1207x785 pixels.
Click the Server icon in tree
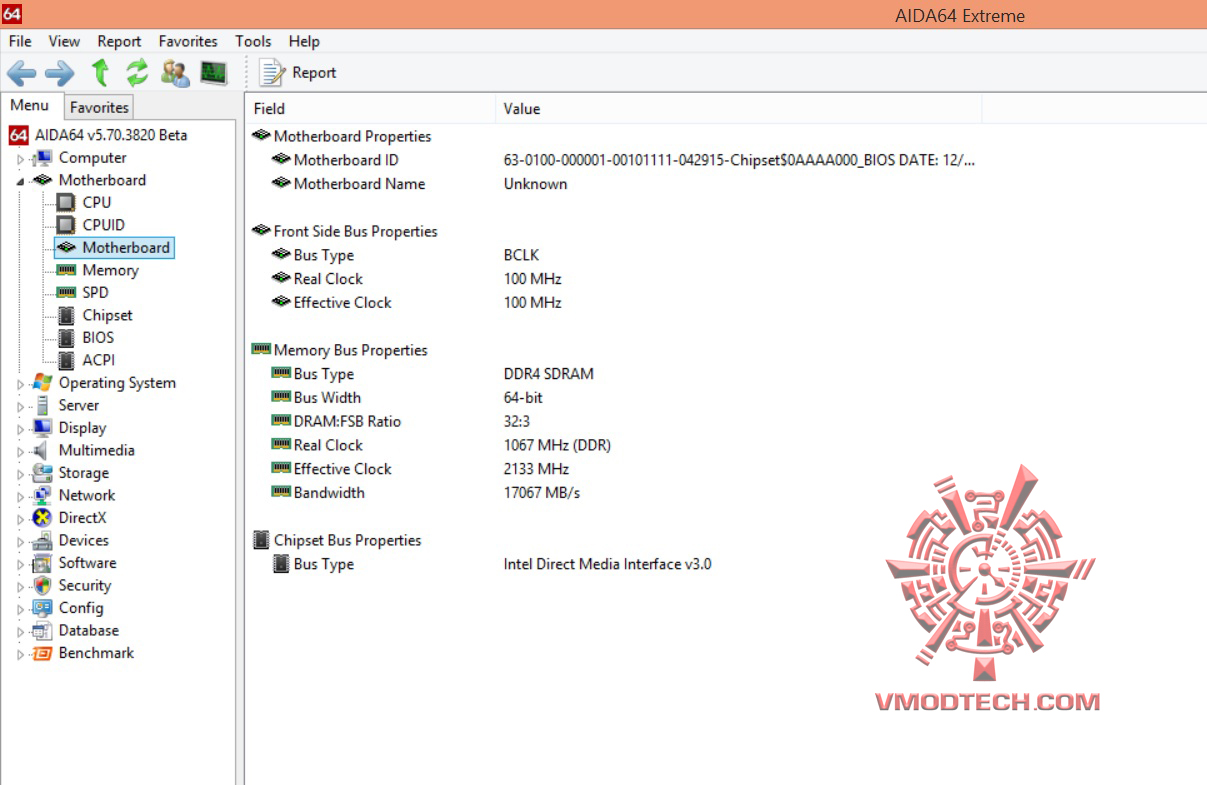click(42, 405)
